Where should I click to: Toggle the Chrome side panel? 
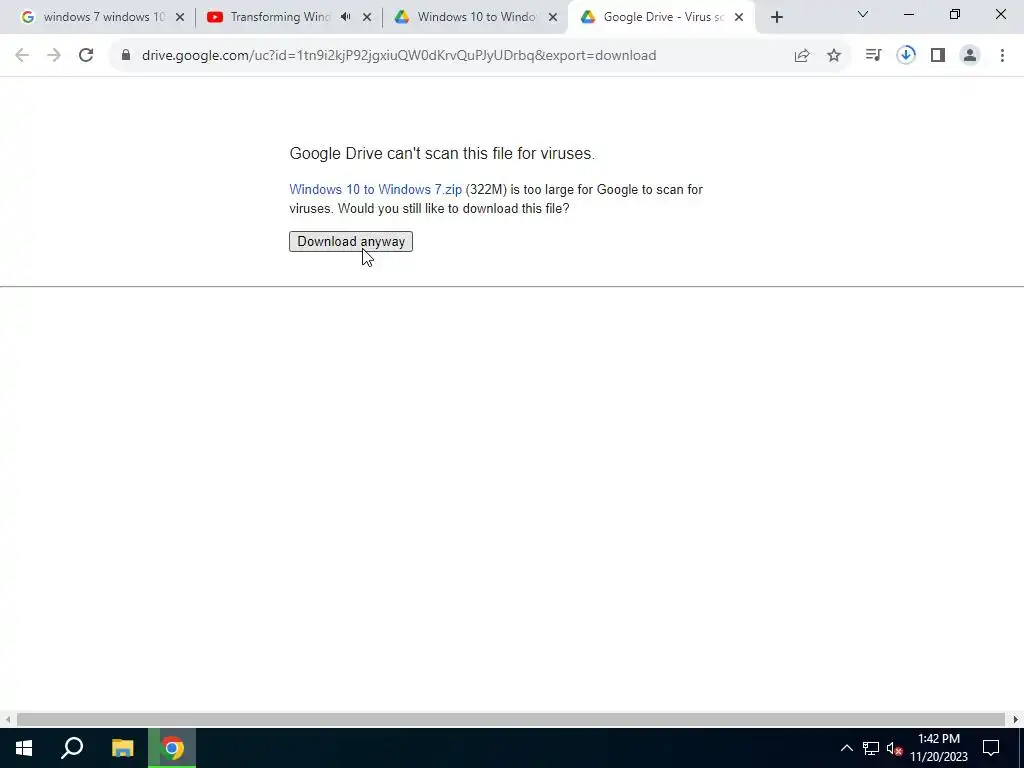pyautogui.click(x=938, y=56)
